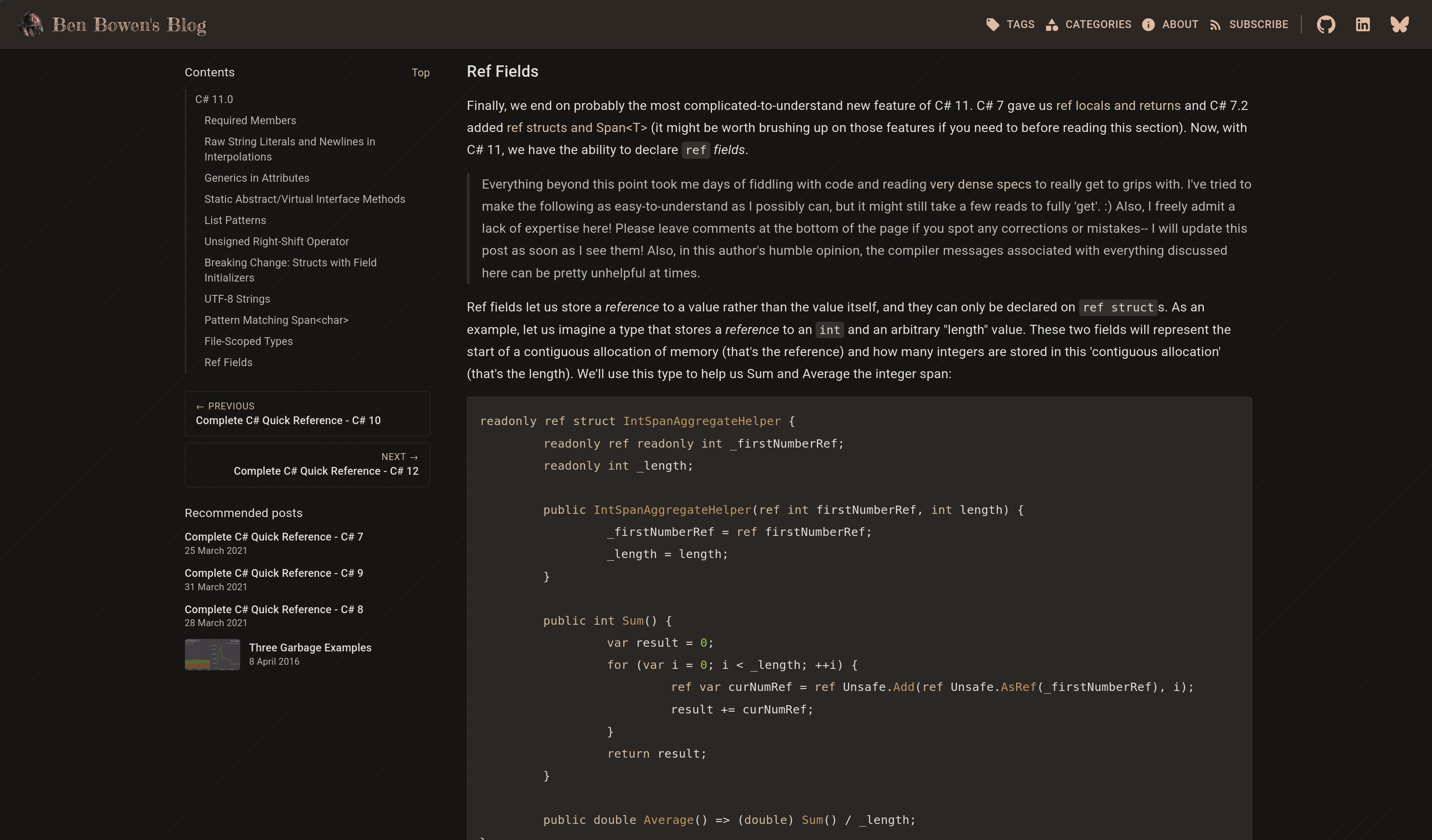Open the TAGS menu item

[x=1021, y=24]
